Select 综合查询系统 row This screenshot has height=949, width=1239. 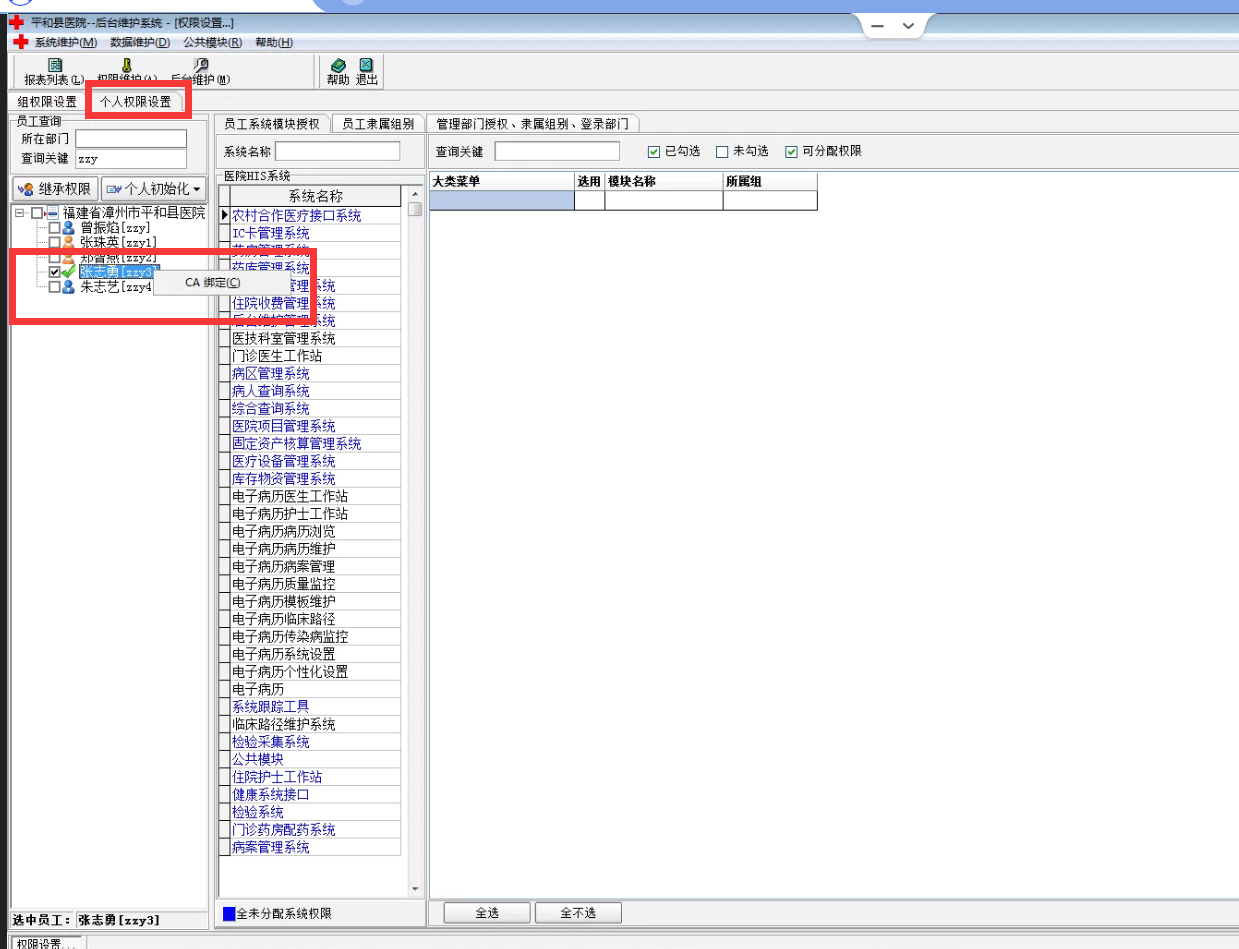[x=316, y=408]
